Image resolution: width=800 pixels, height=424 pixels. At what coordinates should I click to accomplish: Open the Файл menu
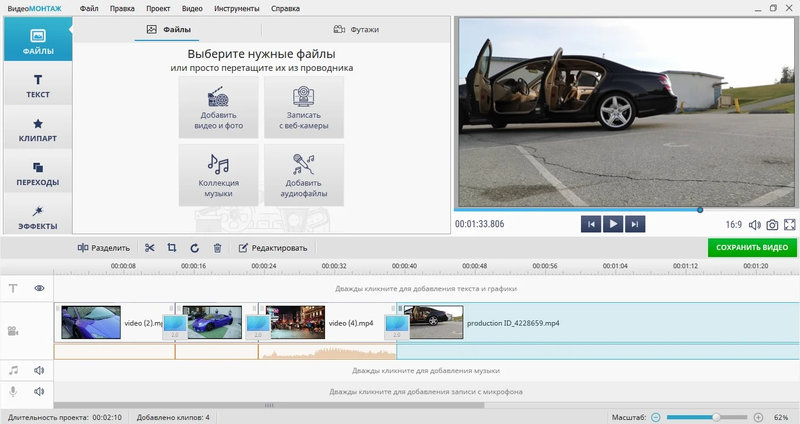(89, 8)
